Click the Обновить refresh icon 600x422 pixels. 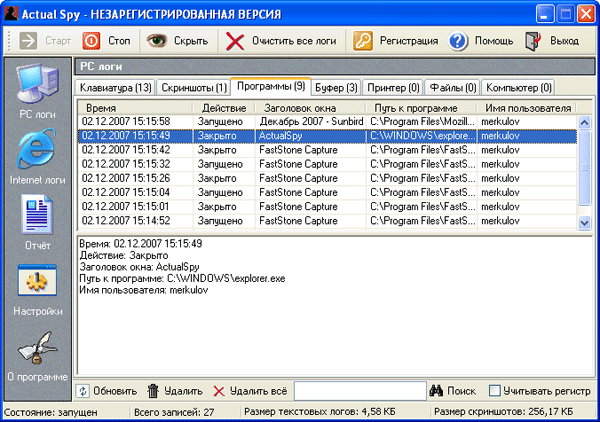pyautogui.click(x=83, y=391)
